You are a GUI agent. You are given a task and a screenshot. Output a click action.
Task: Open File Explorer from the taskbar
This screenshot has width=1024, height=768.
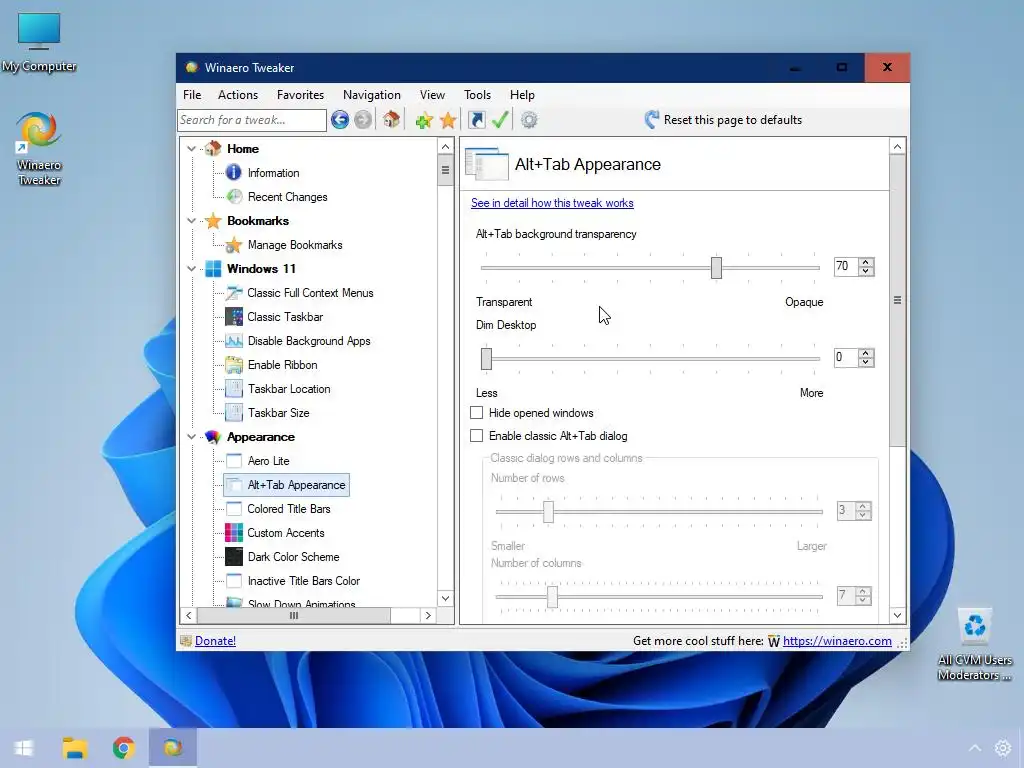click(74, 748)
